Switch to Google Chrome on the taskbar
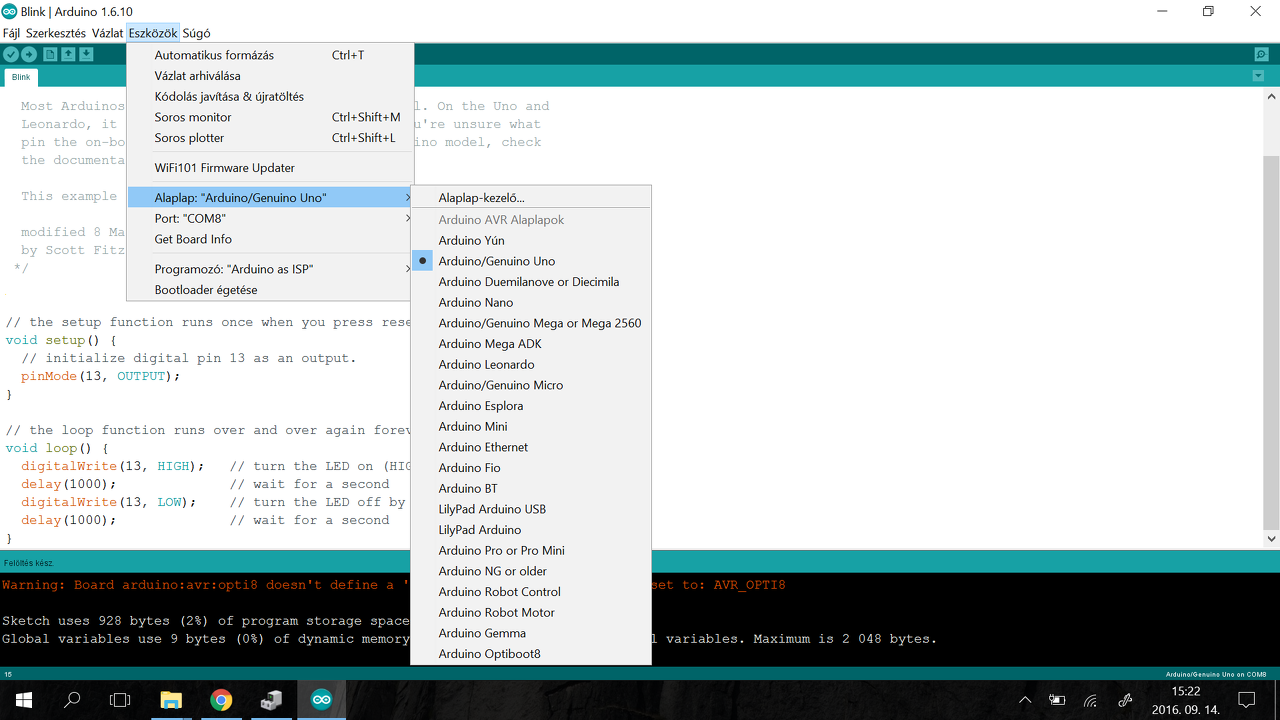The height and width of the screenshot is (720, 1280). [x=221, y=700]
